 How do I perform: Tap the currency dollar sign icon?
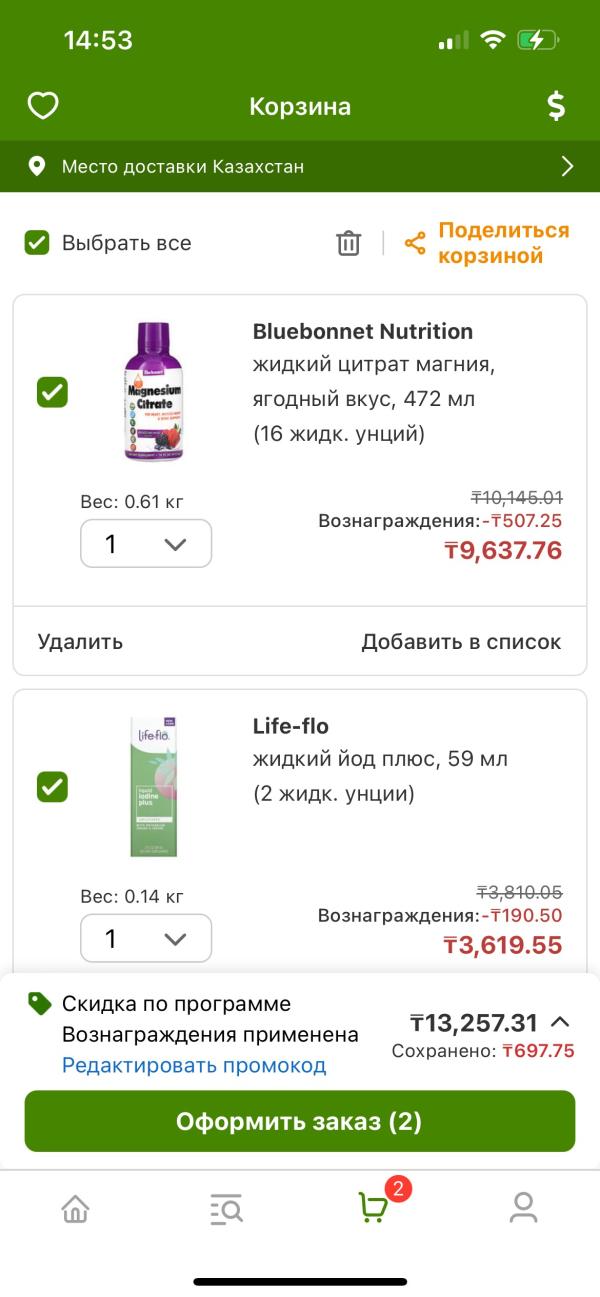point(556,106)
